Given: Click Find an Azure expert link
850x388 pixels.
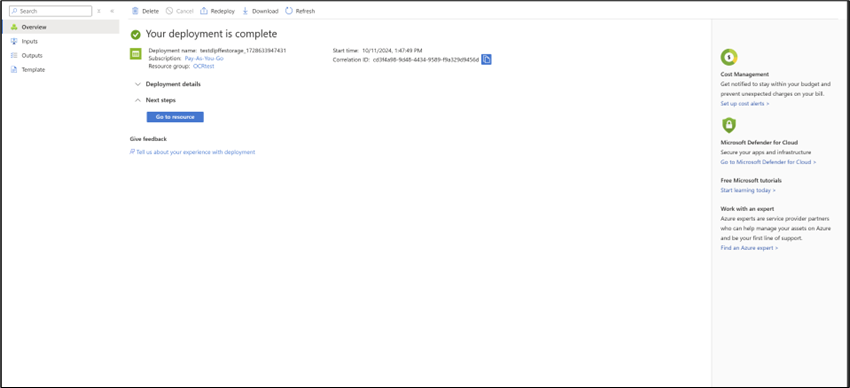Looking at the screenshot, I should (x=749, y=248).
